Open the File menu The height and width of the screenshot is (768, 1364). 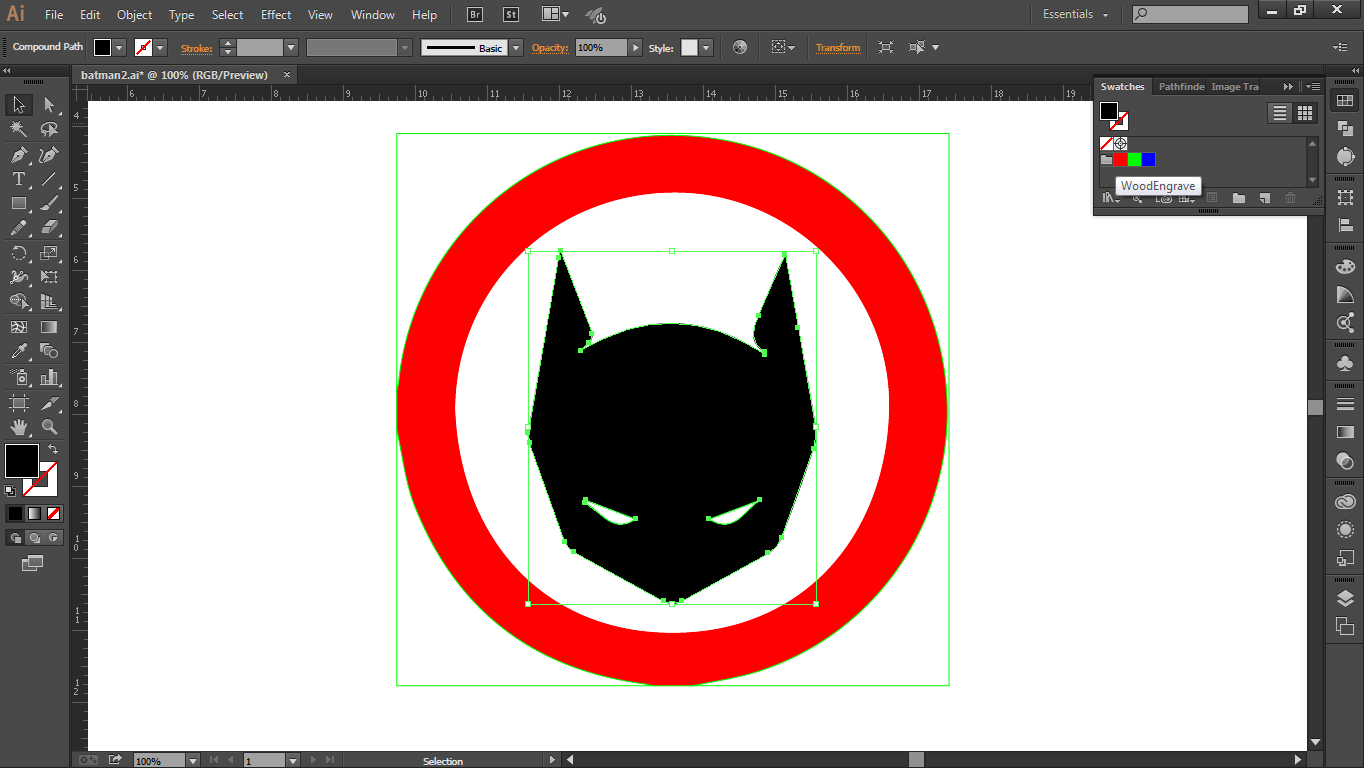[54, 15]
